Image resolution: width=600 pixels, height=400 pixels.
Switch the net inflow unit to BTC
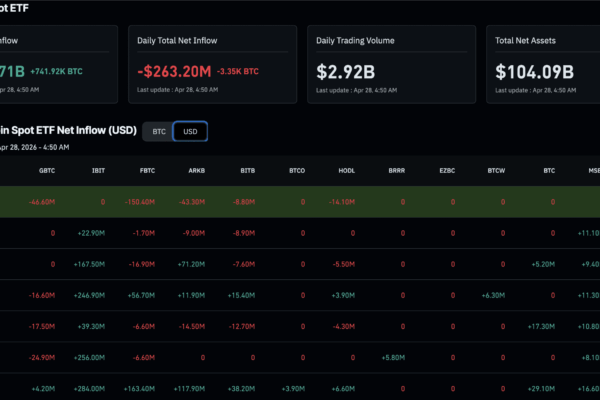click(x=157, y=131)
